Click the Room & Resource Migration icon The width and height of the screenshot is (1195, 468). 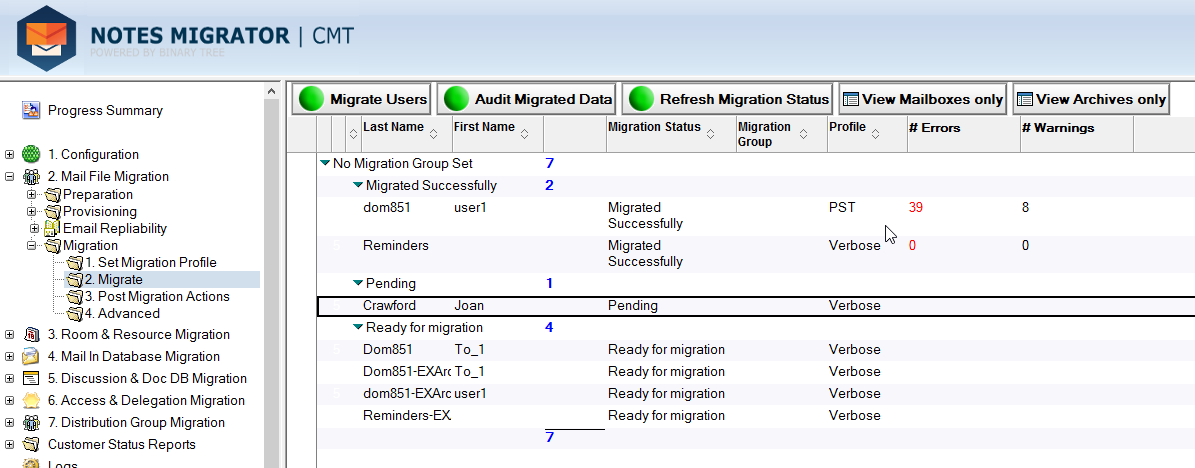(x=31, y=334)
